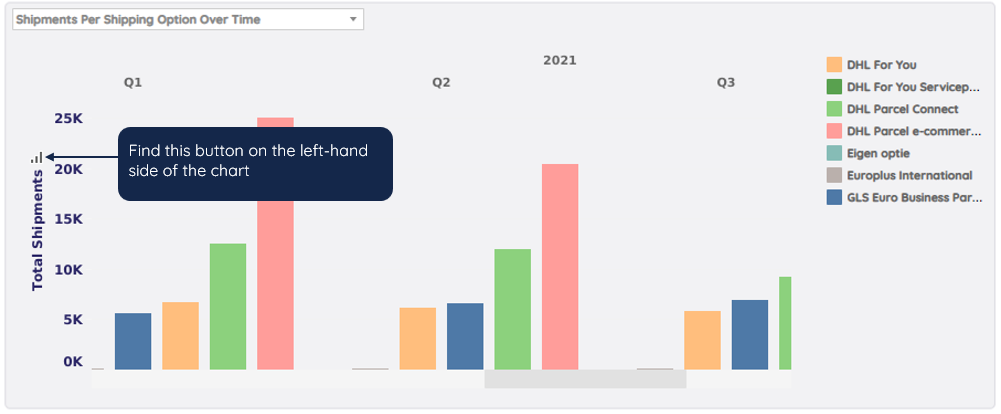The width and height of the screenshot is (1001, 414).
Task: Select GLS Euro Business Par... blue swatch
Action: click(834, 197)
